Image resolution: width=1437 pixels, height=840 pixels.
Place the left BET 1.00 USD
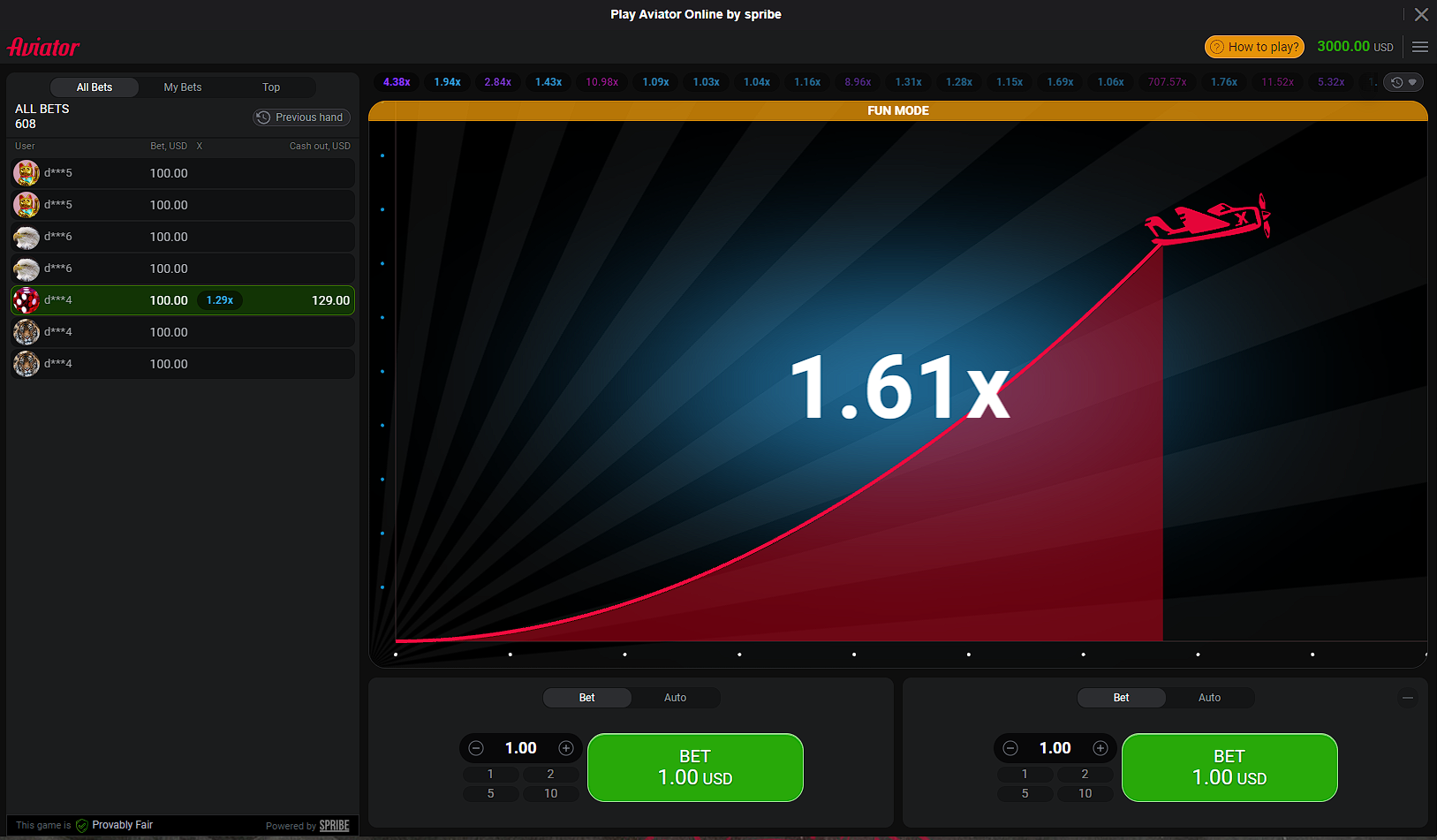tap(695, 768)
